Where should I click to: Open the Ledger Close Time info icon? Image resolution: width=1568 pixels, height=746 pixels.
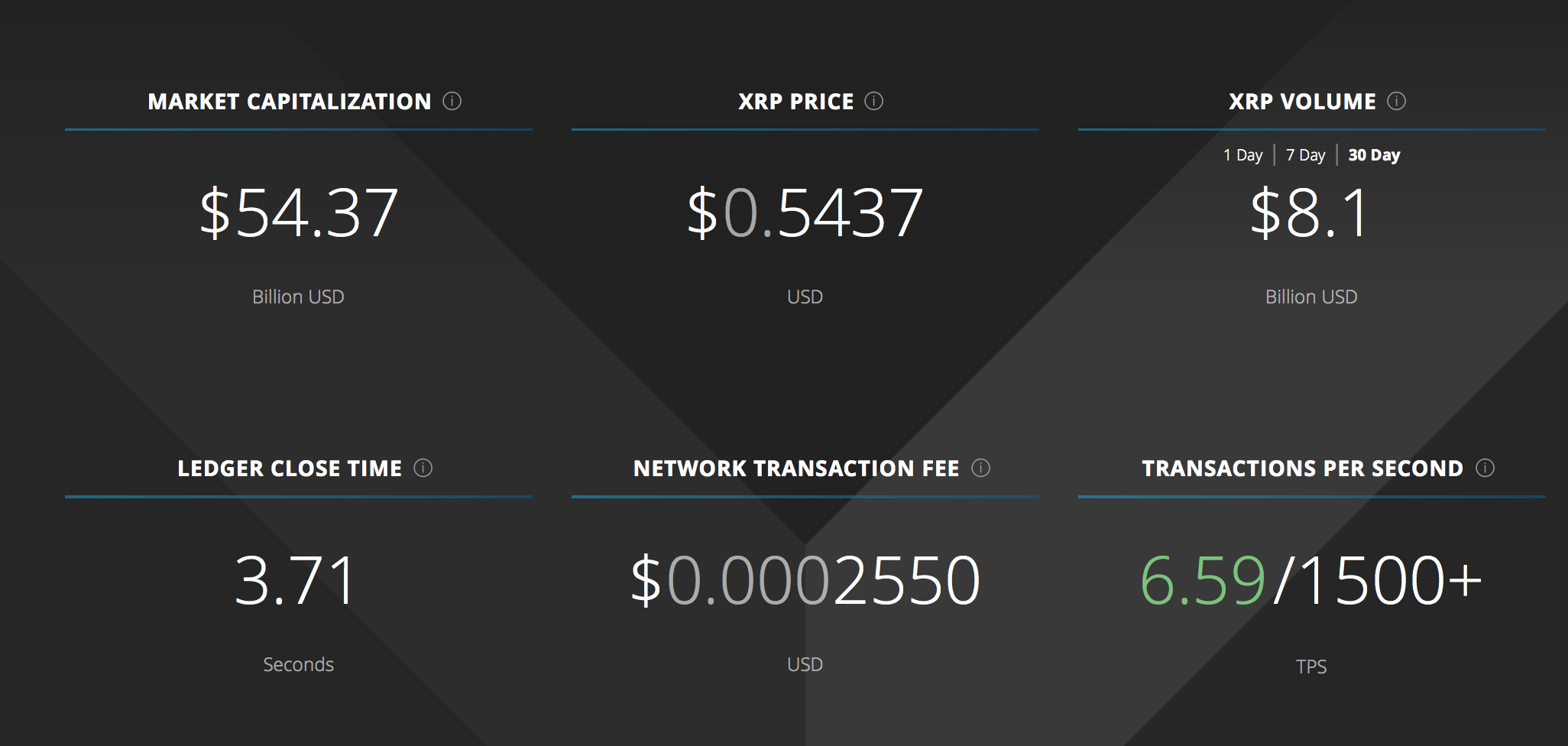[x=423, y=468]
